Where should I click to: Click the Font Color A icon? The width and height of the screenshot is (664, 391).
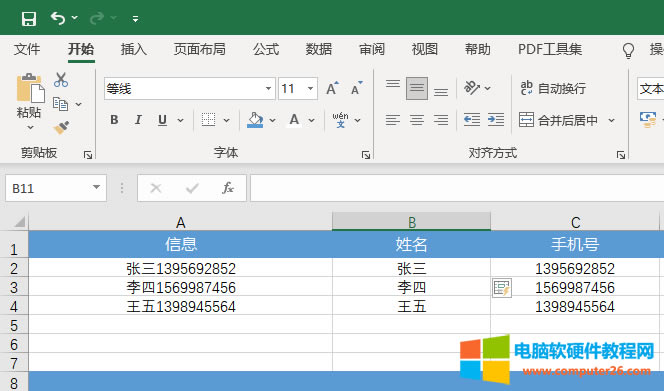[294, 120]
